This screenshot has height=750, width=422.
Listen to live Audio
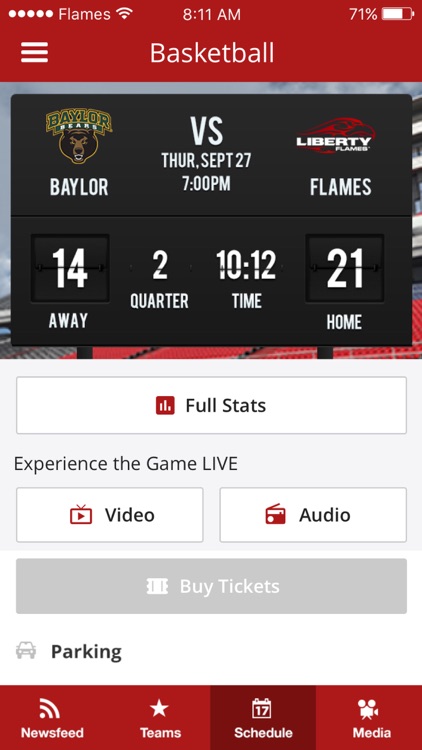coord(313,515)
